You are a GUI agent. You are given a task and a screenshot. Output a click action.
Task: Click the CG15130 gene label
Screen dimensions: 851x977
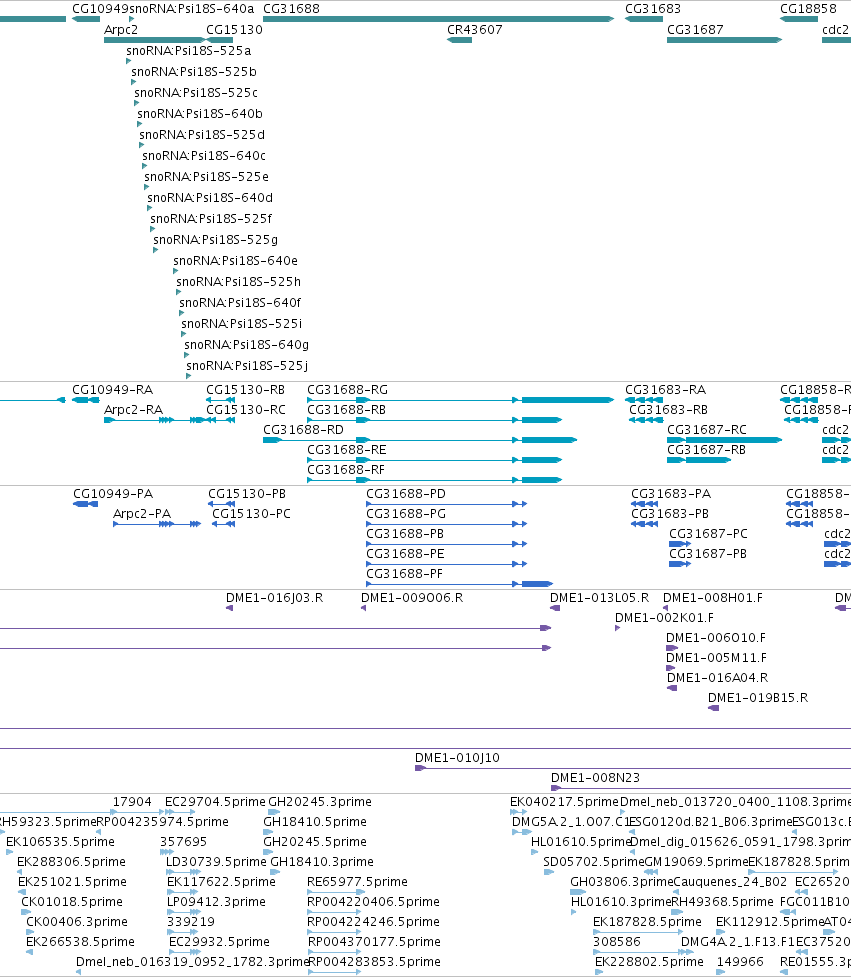234,30
